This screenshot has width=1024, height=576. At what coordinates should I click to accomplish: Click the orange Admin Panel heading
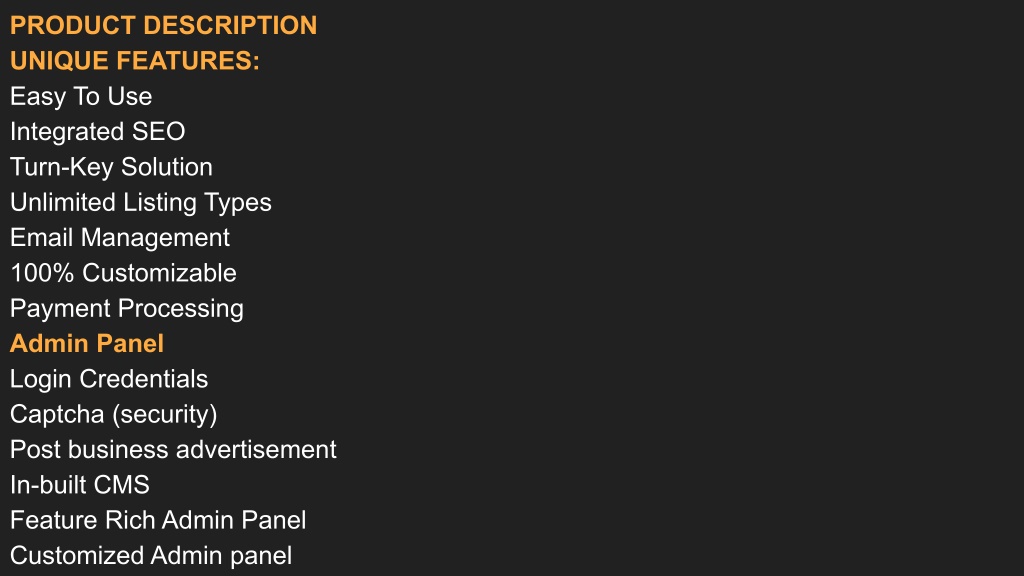coord(87,344)
